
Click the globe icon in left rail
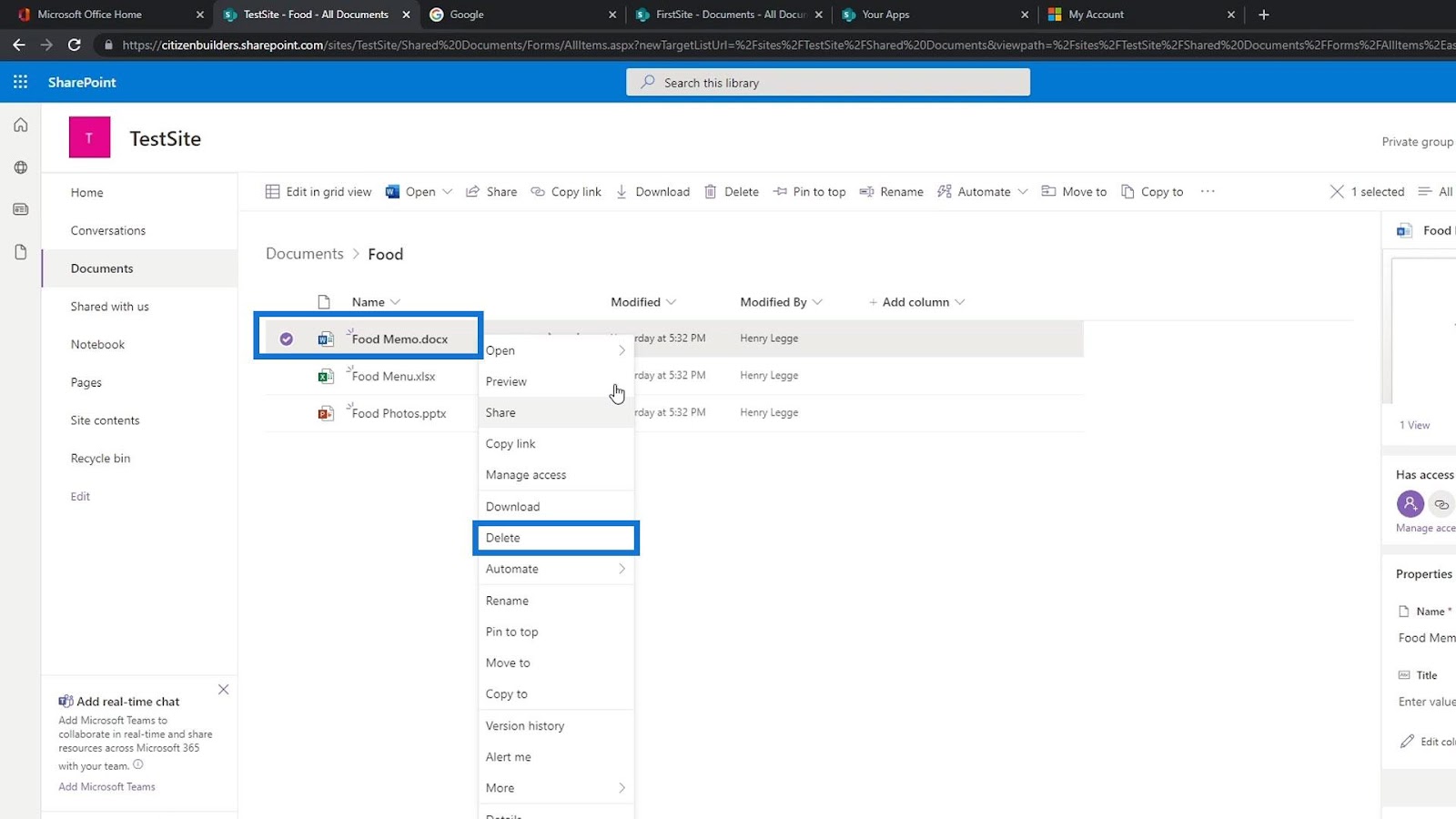pos(20,167)
